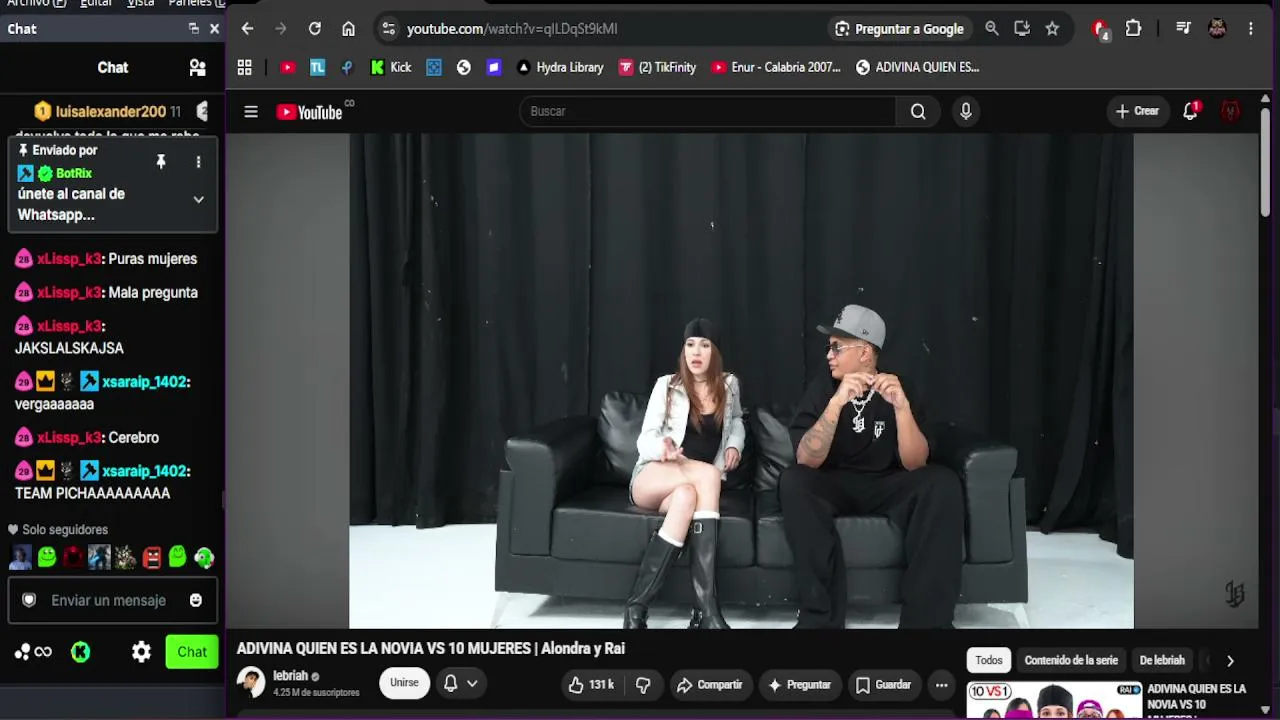1280x720 pixels.
Task: Start voice search with the microphone
Action: (x=966, y=111)
